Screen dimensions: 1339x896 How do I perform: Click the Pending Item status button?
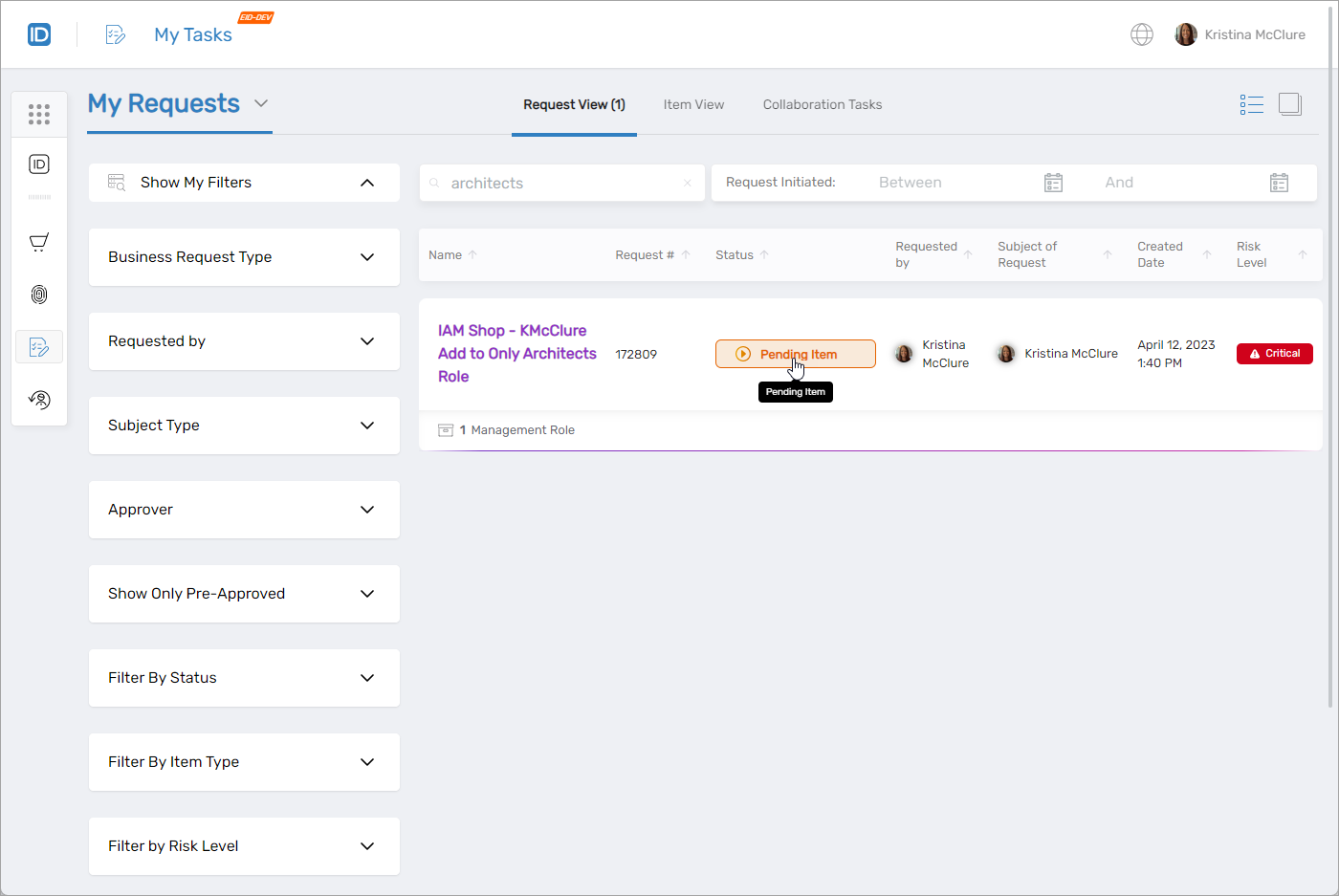click(x=795, y=354)
